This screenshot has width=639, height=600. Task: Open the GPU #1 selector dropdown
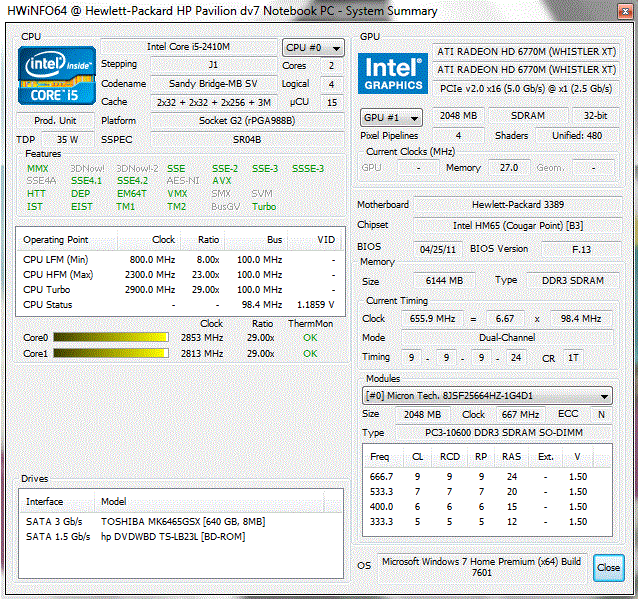[391, 118]
